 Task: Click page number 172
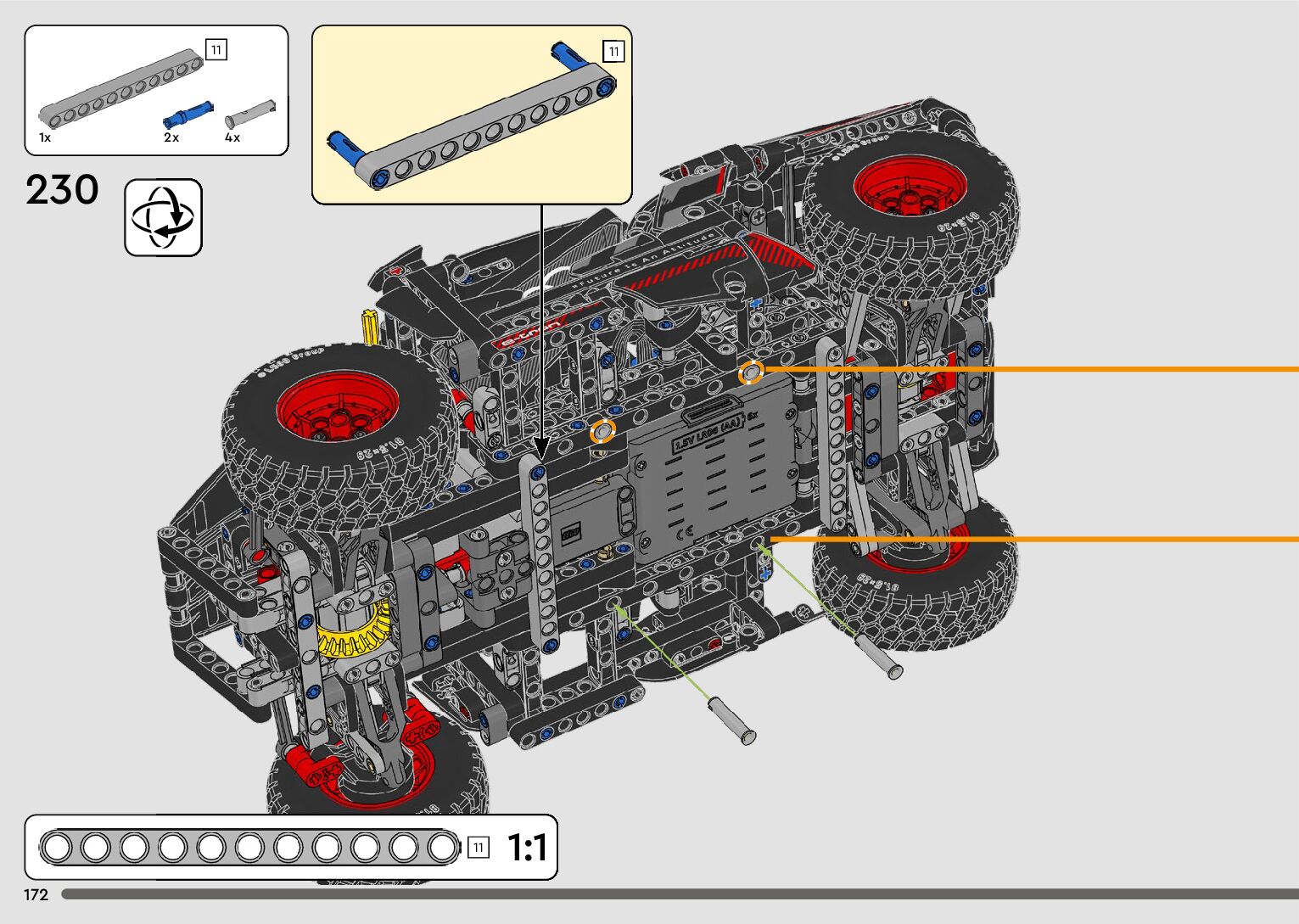36,894
